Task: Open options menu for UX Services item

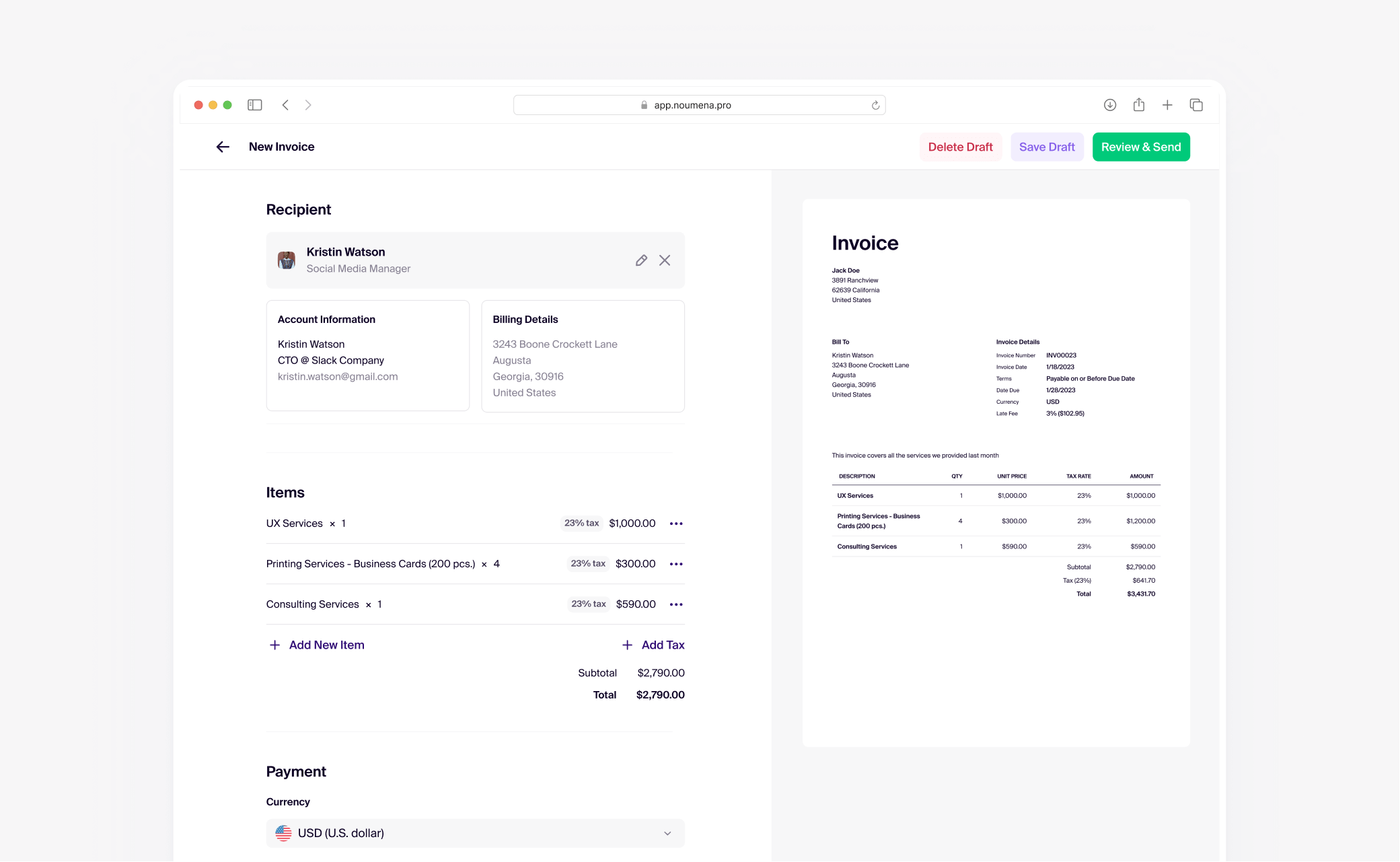Action: 676,524
